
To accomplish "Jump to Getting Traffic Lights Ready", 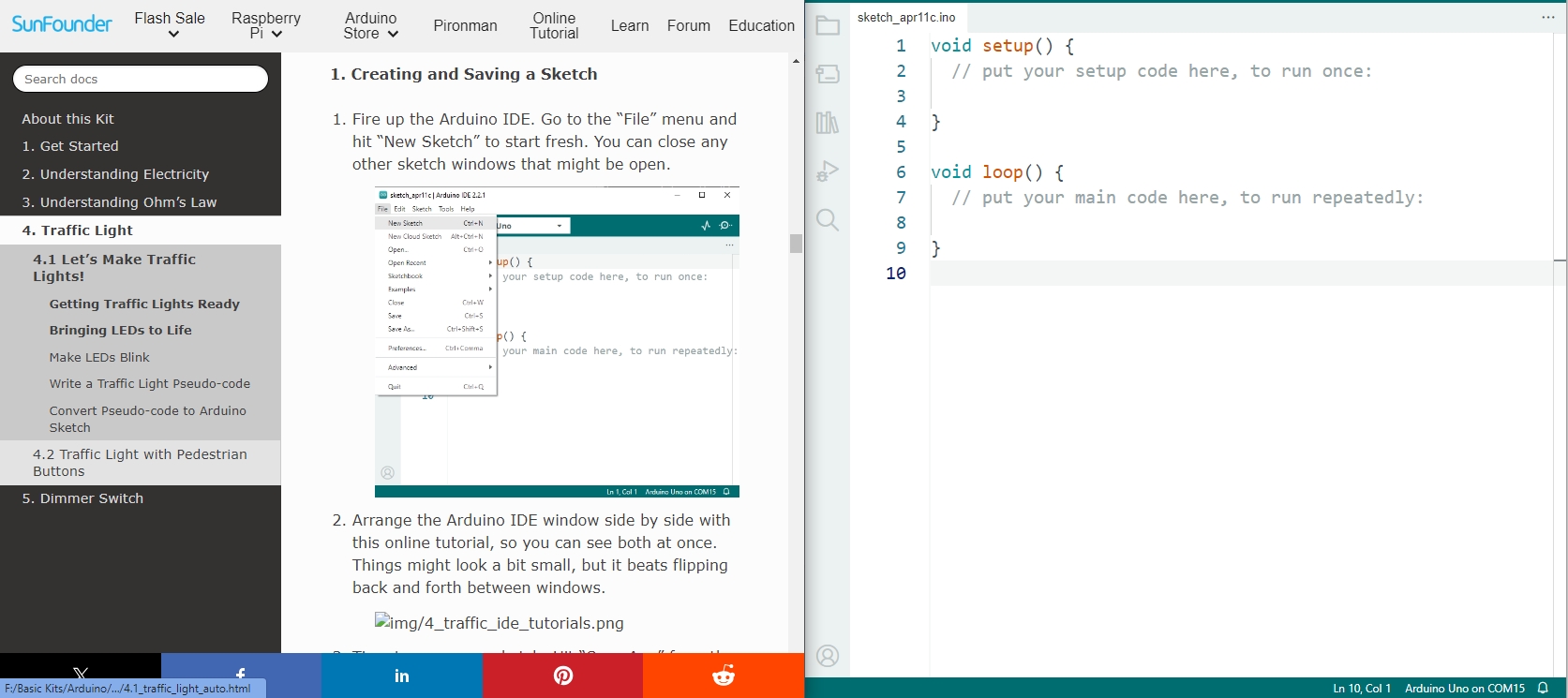I will (144, 304).
